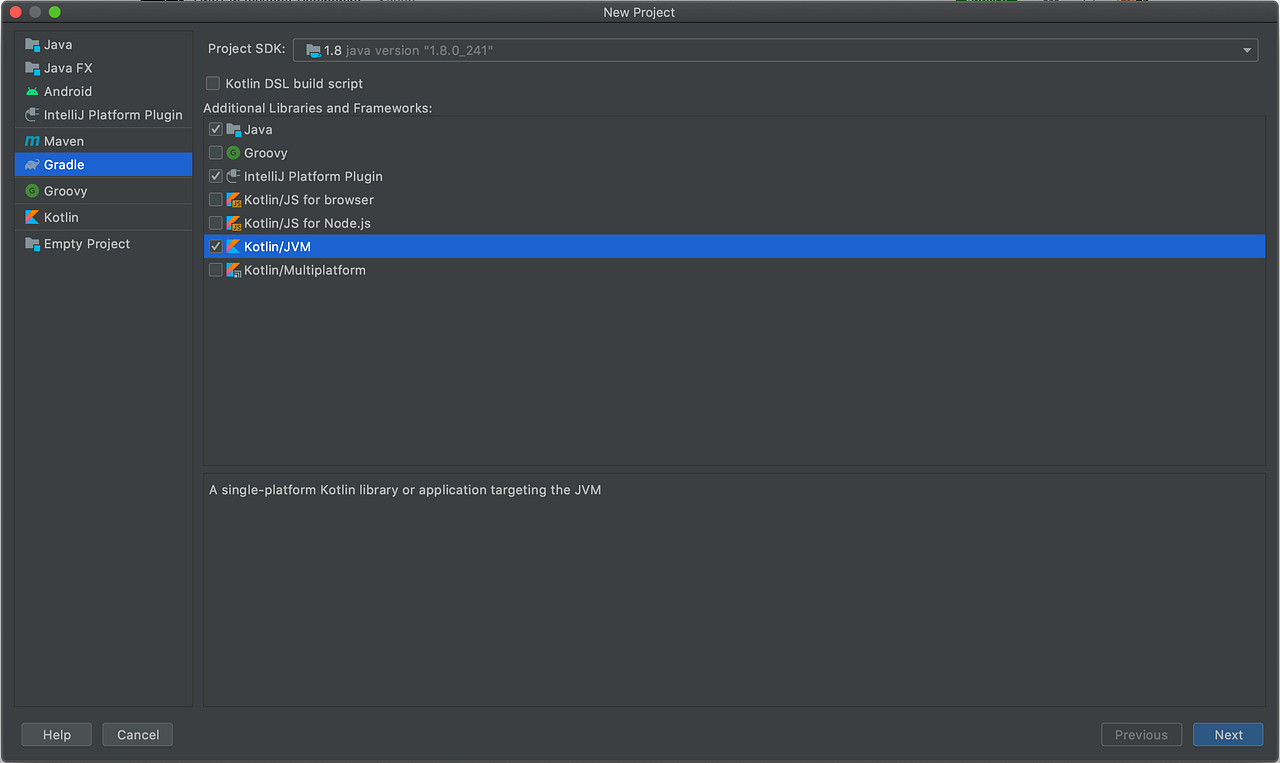
Task: Expand the SDK selector arrow
Action: click(1246, 49)
